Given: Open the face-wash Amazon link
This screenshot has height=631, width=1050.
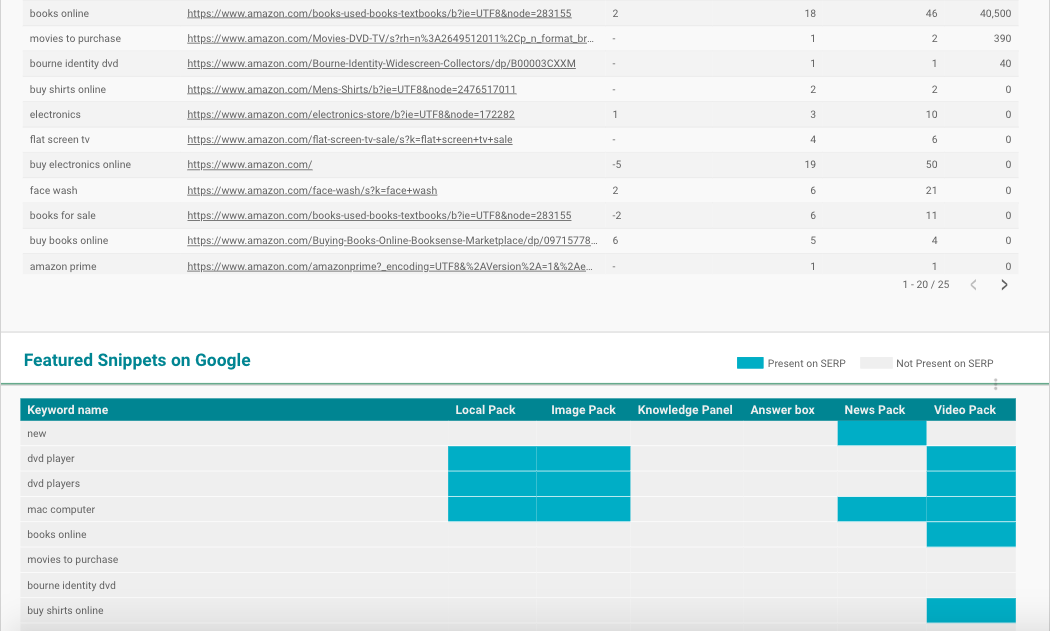Looking at the screenshot, I should pyautogui.click(x=312, y=191).
